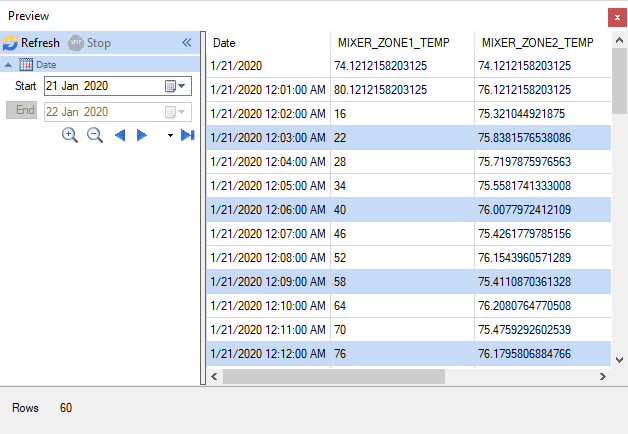Screen dimensions: 628x434
Task: Click zone 1 value 16
Action: (x=402, y=114)
